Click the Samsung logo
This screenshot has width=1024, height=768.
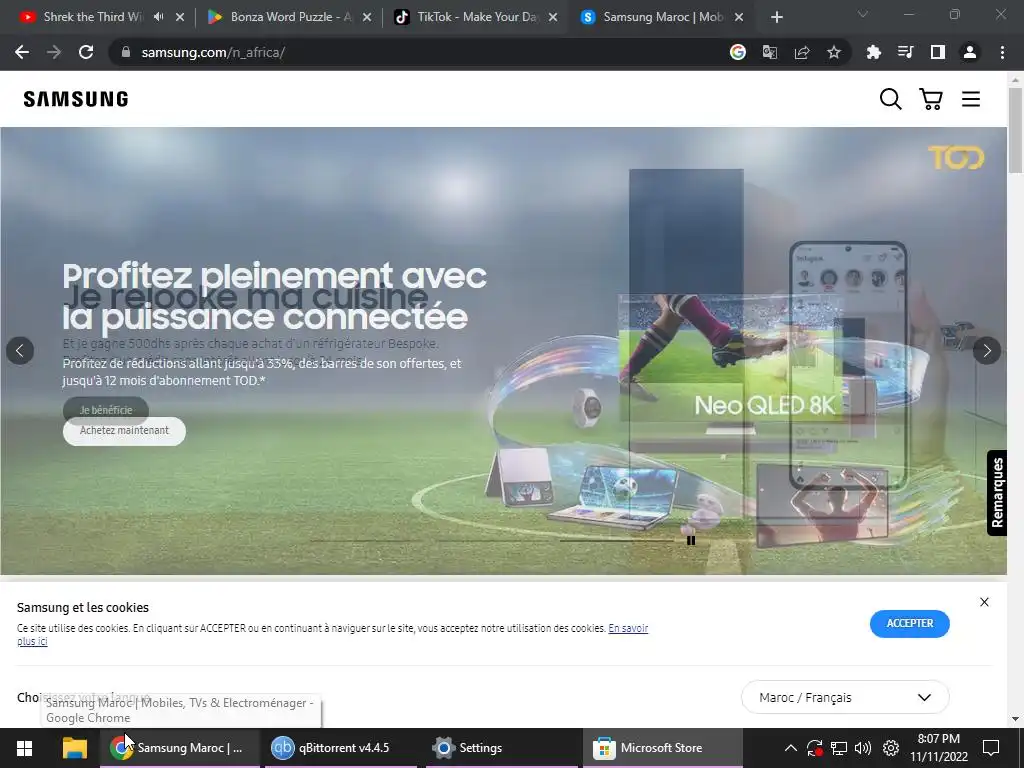76,99
